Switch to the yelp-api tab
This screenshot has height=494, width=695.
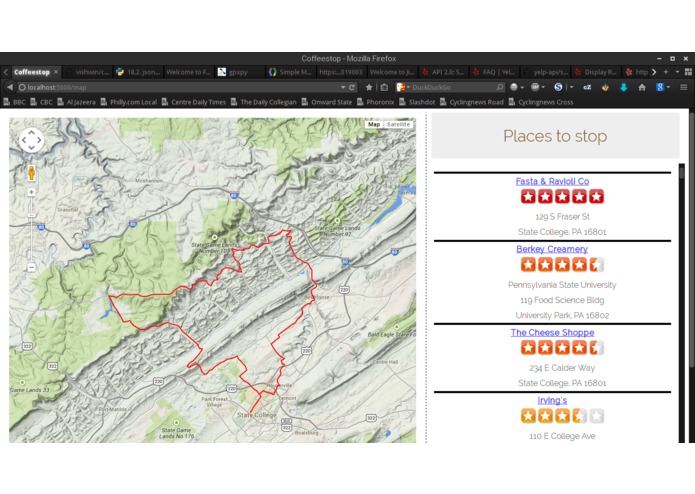point(545,72)
